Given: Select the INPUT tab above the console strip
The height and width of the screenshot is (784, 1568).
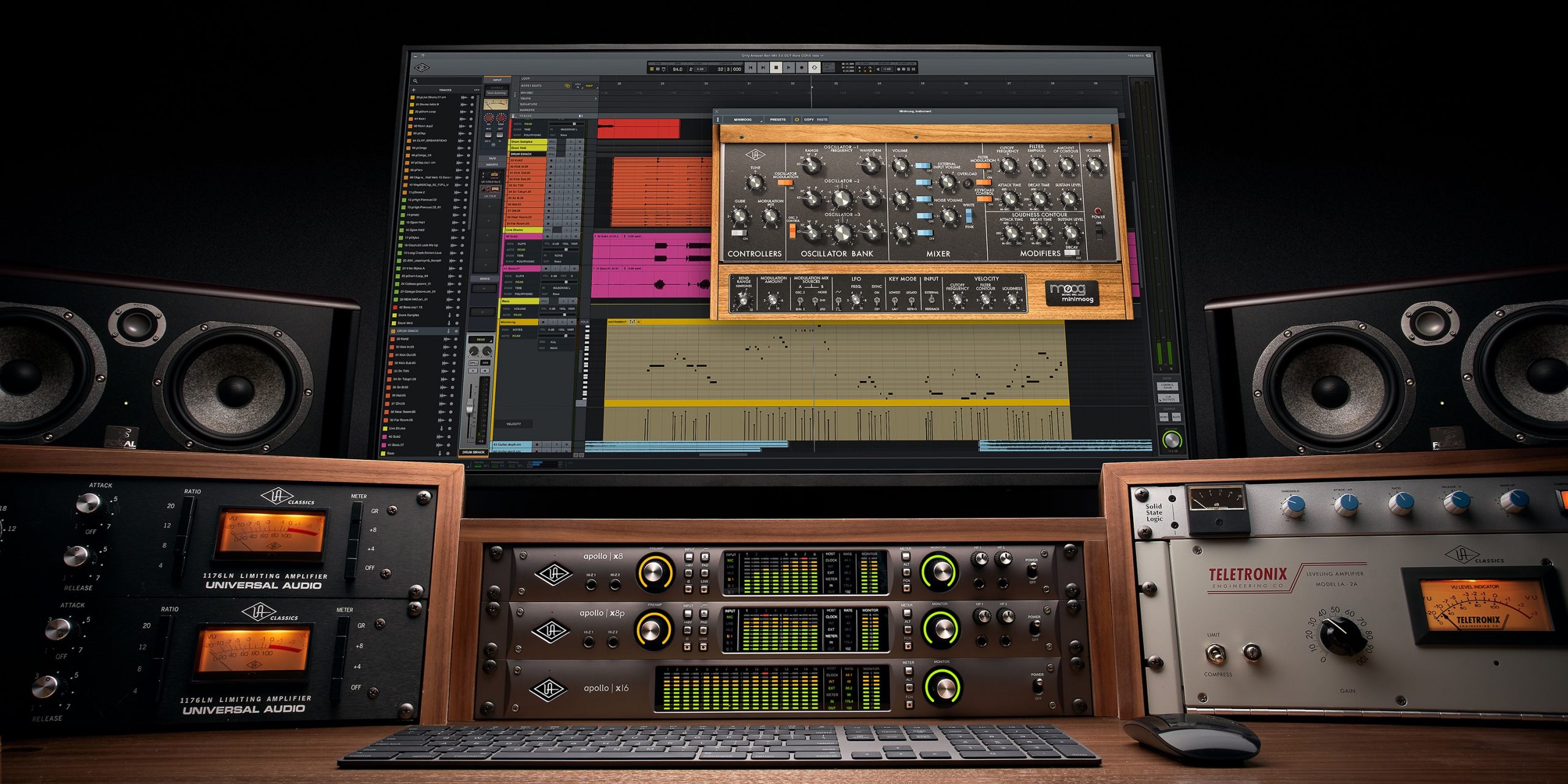Looking at the screenshot, I should pyautogui.click(x=497, y=80).
